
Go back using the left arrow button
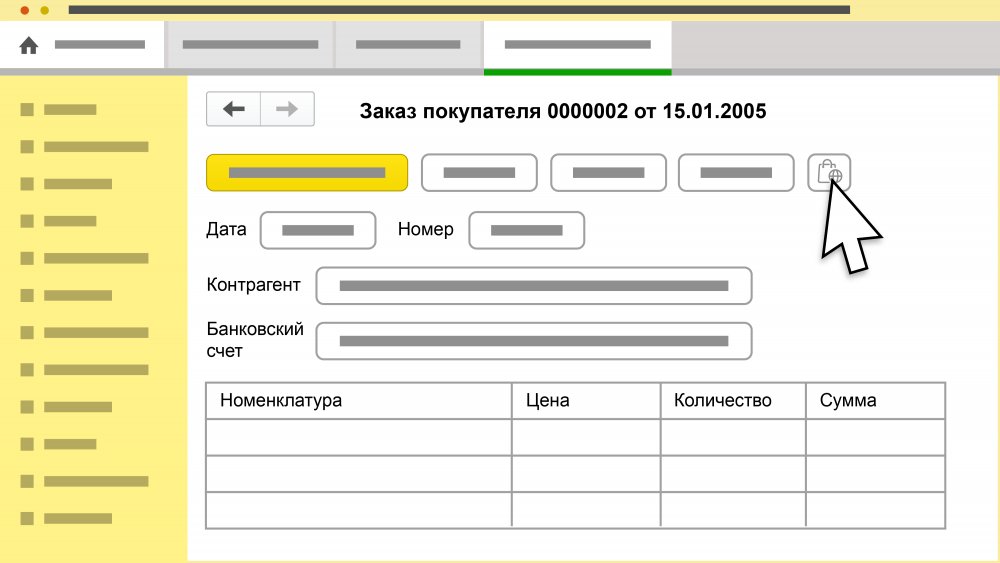(x=234, y=109)
